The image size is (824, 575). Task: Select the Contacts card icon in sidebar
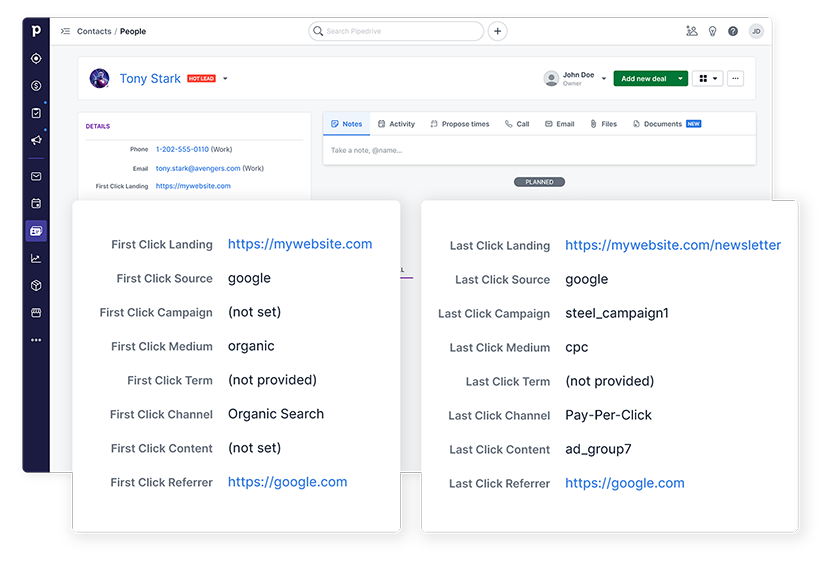click(x=36, y=231)
